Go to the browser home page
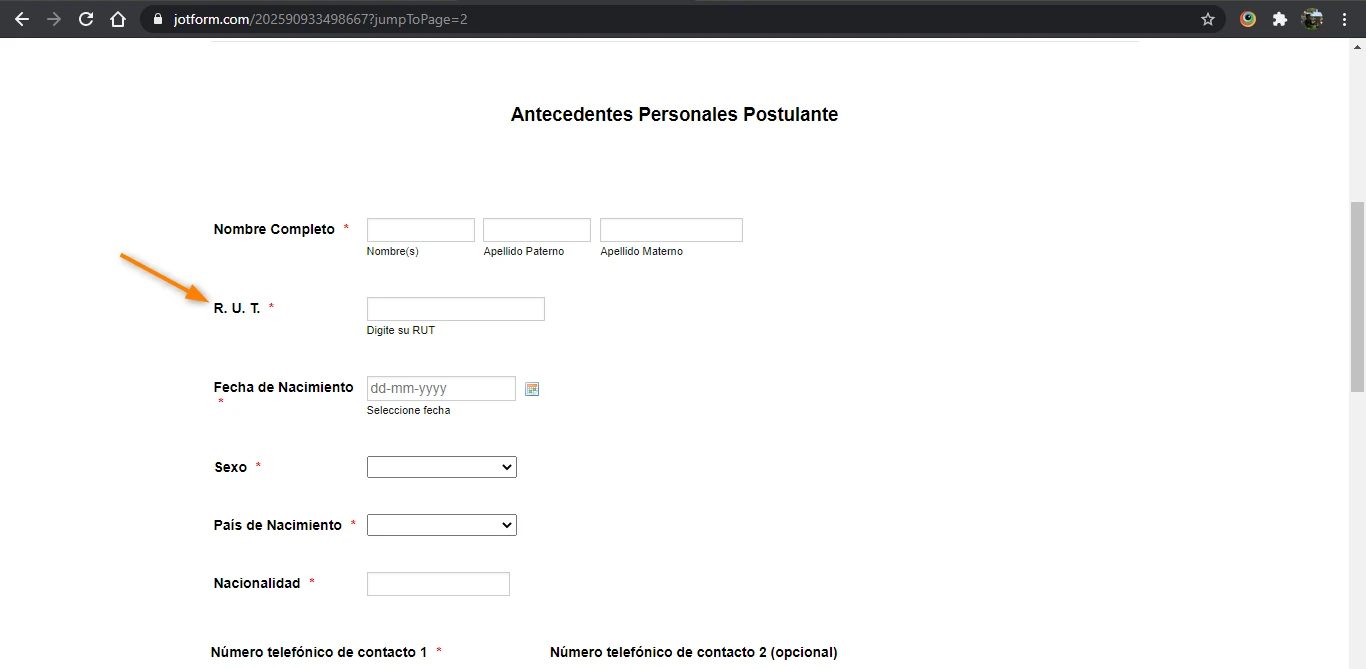This screenshot has width=1366, height=669. coord(118,19)
